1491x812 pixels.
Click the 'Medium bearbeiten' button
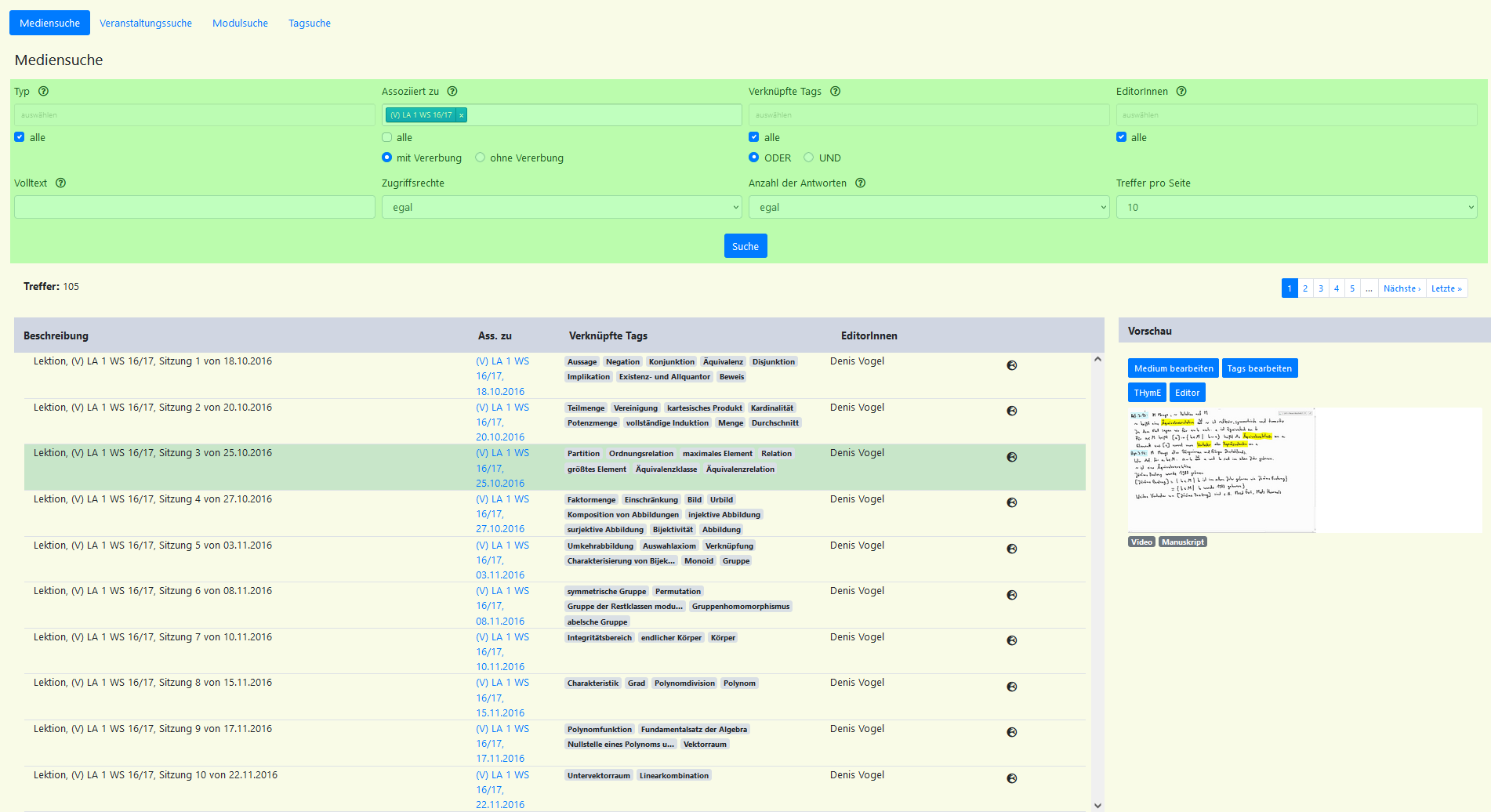pyautogui.click(x=1173, y=368)
